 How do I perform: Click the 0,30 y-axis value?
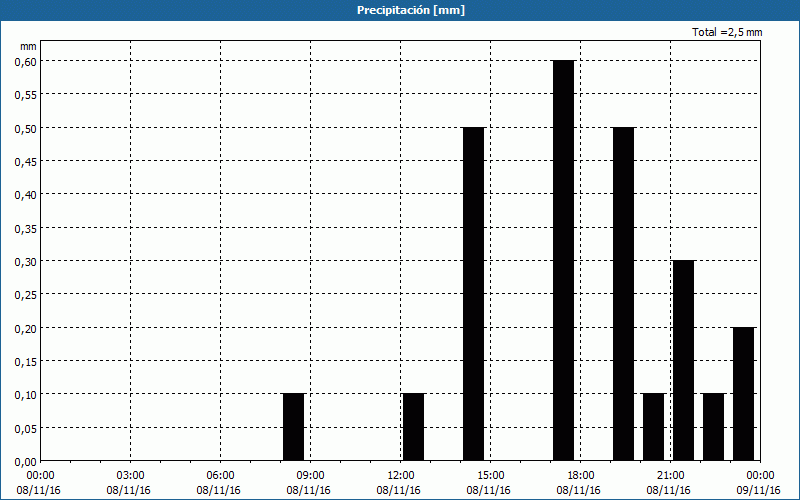(x=26, y=261)
